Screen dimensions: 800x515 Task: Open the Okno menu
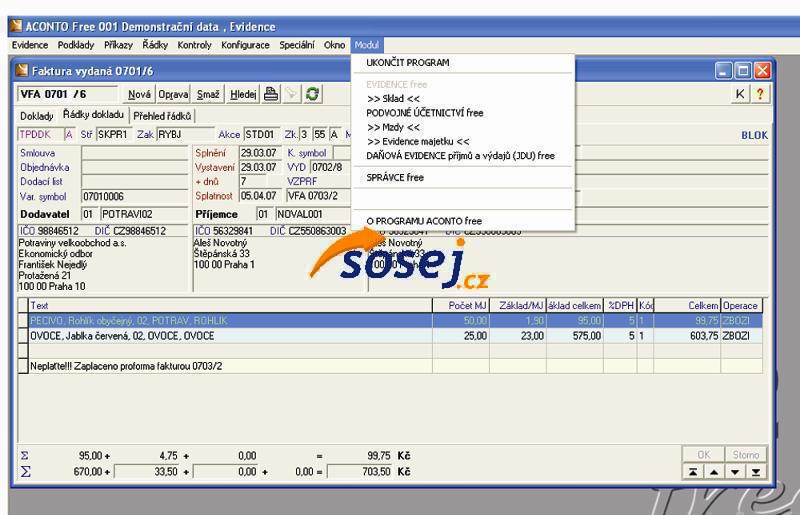pyautogui.click(x=335, y=45)
